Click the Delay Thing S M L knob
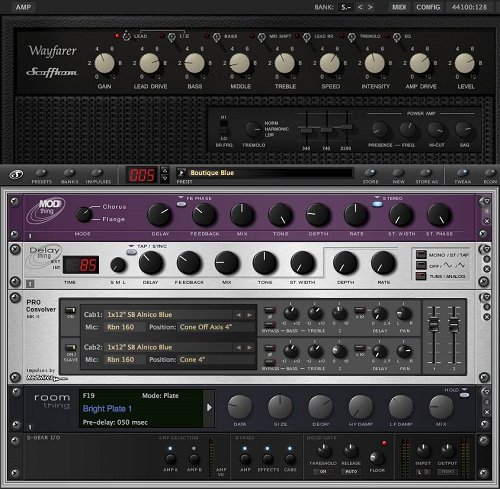The width and height of the screenshot is (500, 489). (118, 265)
